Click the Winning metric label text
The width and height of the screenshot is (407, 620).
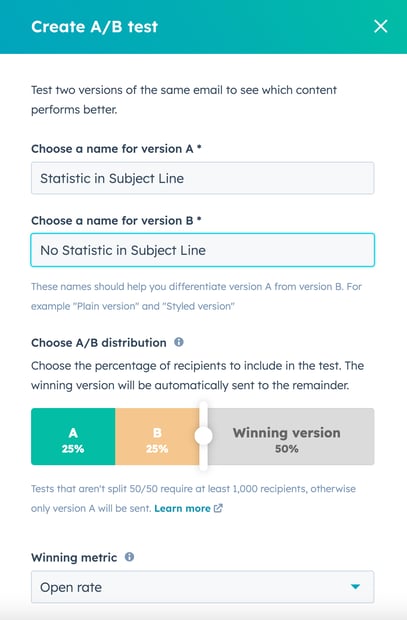(74, 558)
